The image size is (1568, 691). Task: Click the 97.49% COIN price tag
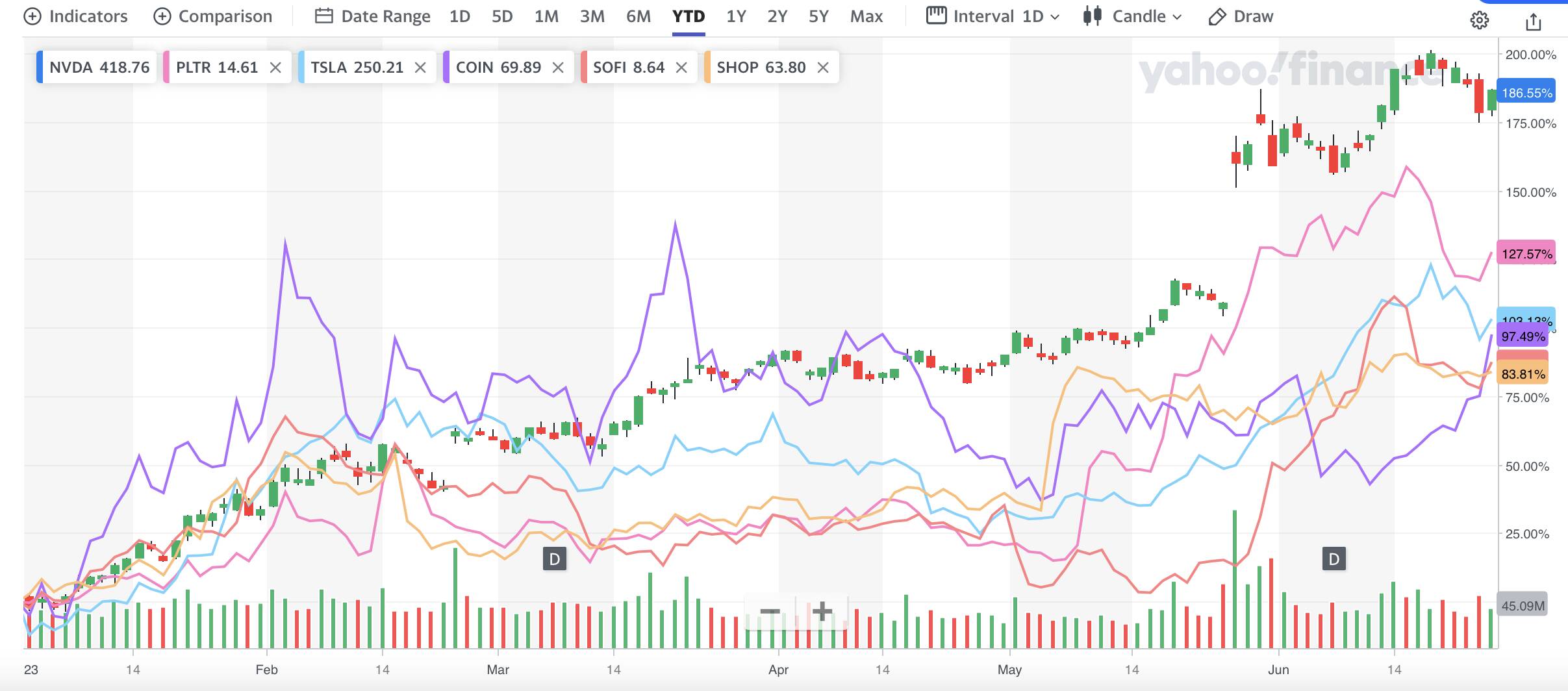click(x=1523, y=336)
